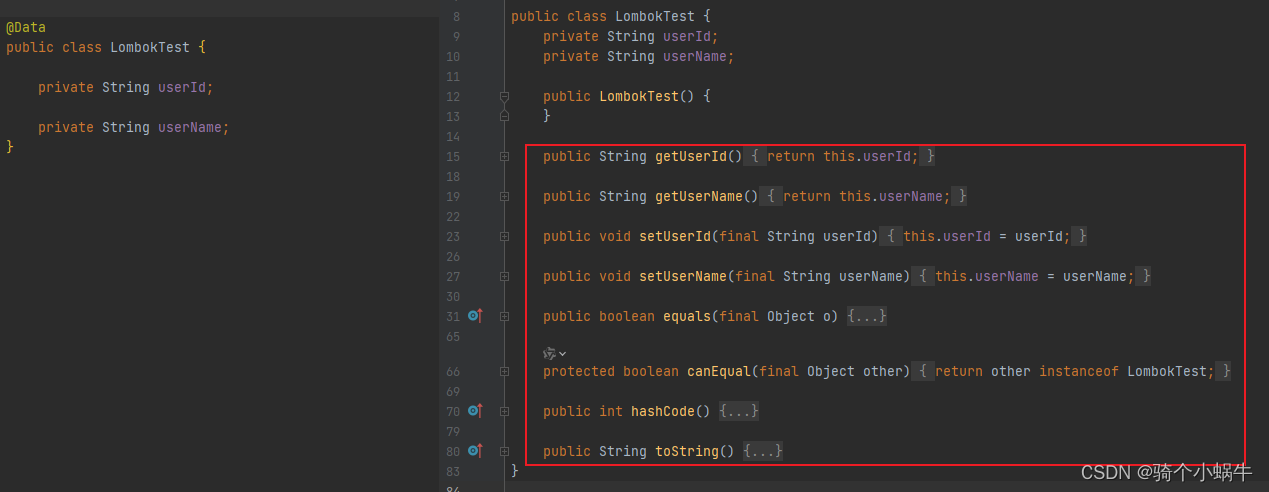Collapse the LombokTest constructor fold marker on line 12
Screen dimensions: 1269x492
[x=504, y=97]
